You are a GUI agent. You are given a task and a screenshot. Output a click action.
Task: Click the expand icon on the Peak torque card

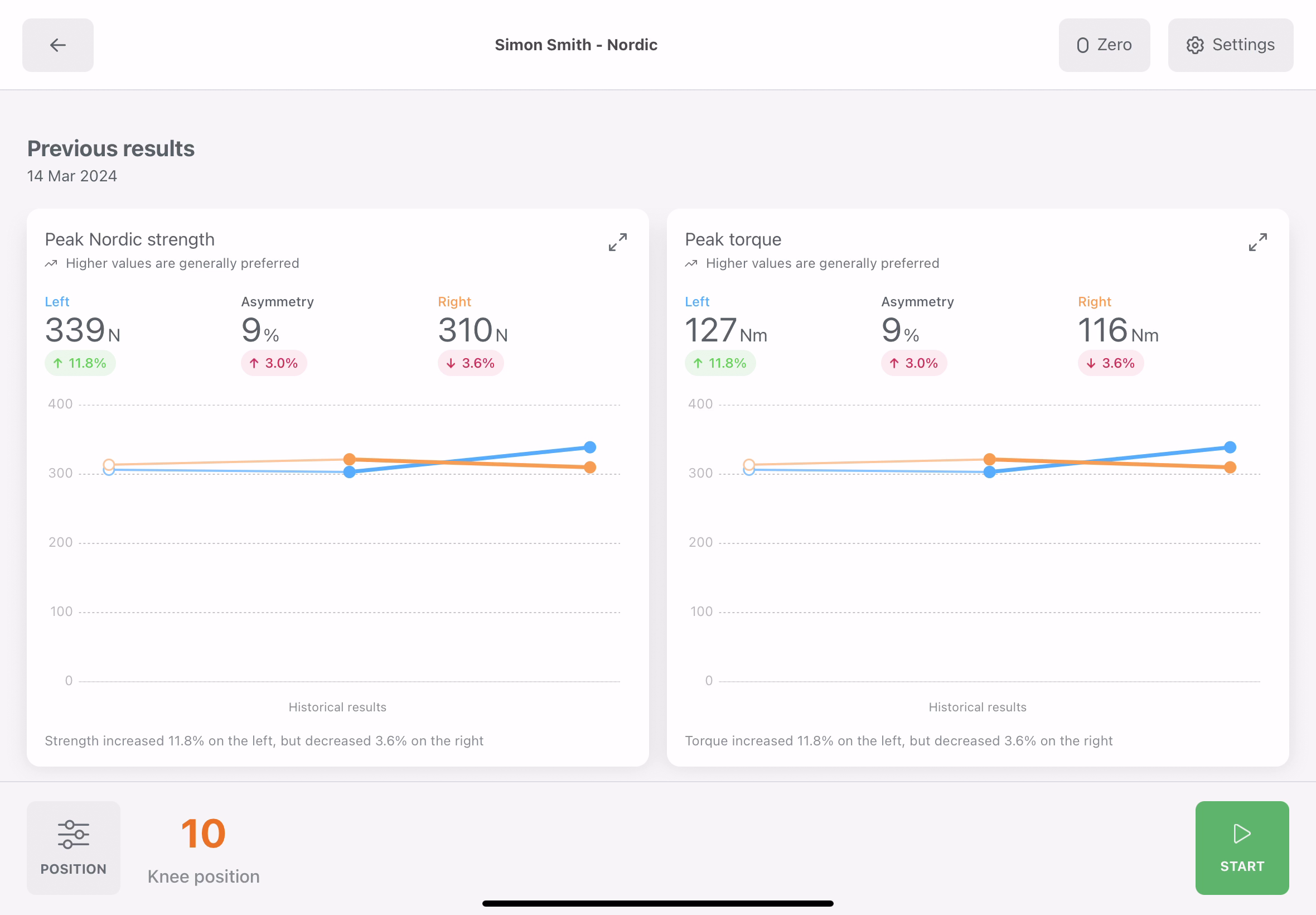click(1257, 243)
